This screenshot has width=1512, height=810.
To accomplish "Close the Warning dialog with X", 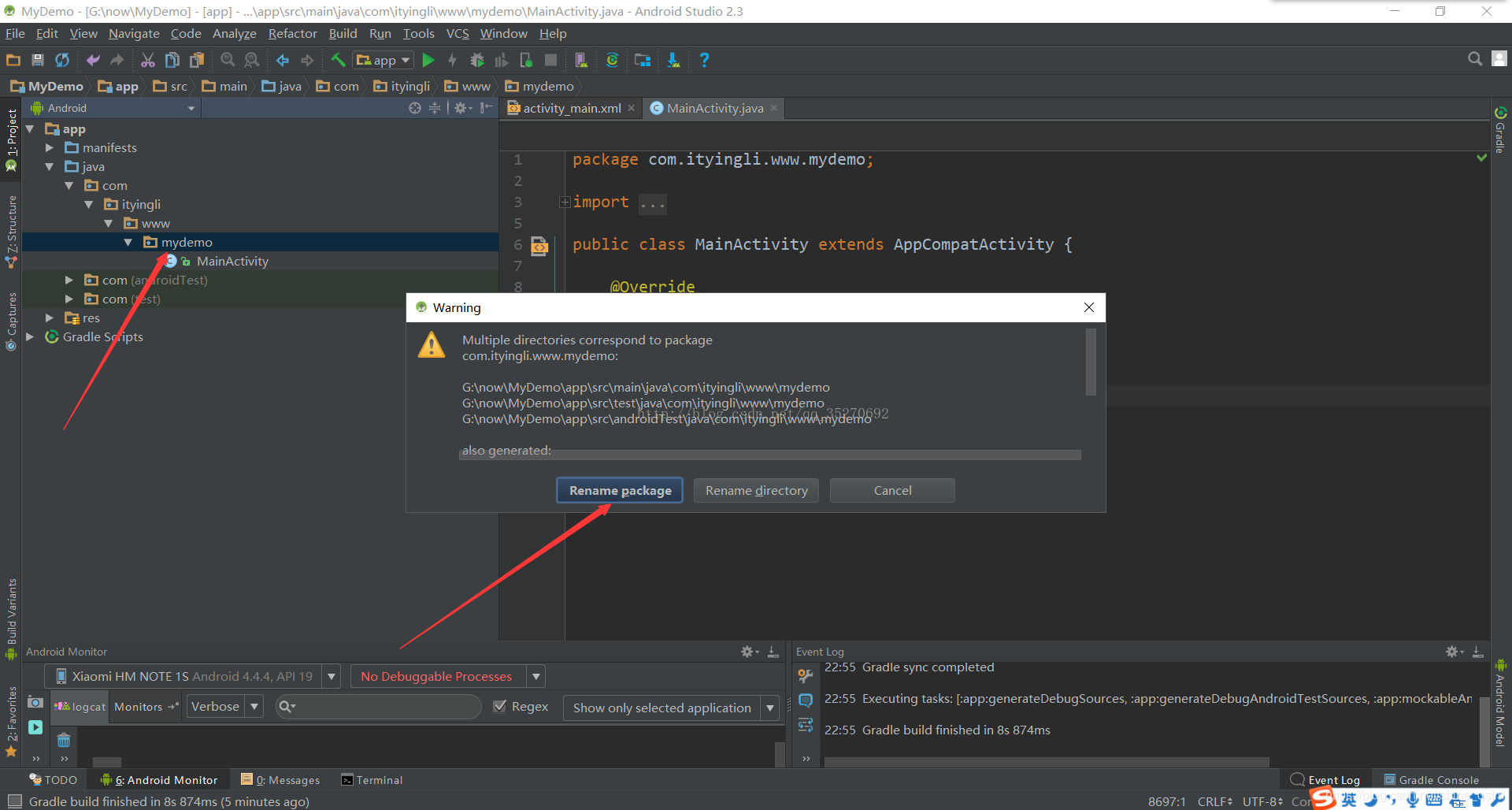I will pyautogui.click(x=1089, y=307).
